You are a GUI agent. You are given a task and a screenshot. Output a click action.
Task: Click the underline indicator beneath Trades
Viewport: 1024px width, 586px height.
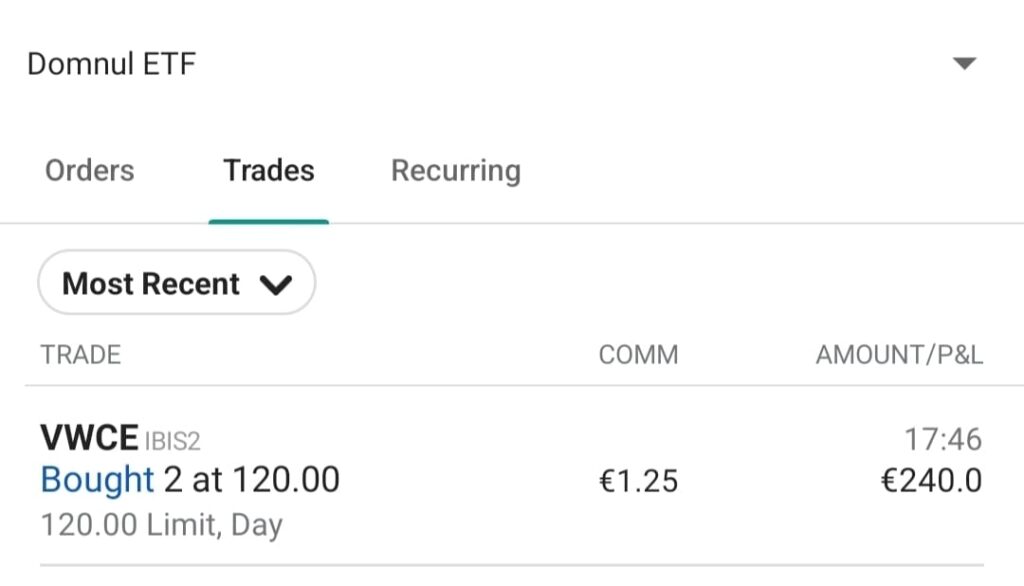tap(269, 220)
